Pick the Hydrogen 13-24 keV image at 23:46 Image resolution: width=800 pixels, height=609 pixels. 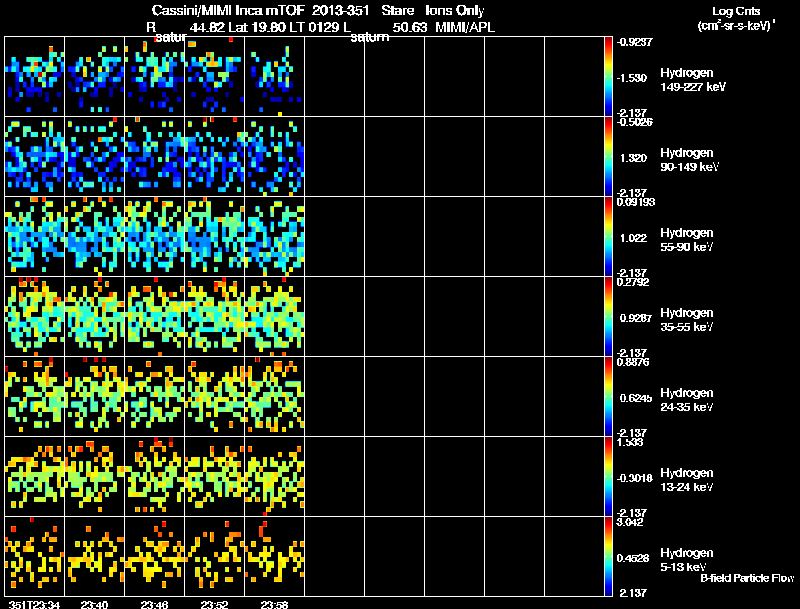[155, 477]
